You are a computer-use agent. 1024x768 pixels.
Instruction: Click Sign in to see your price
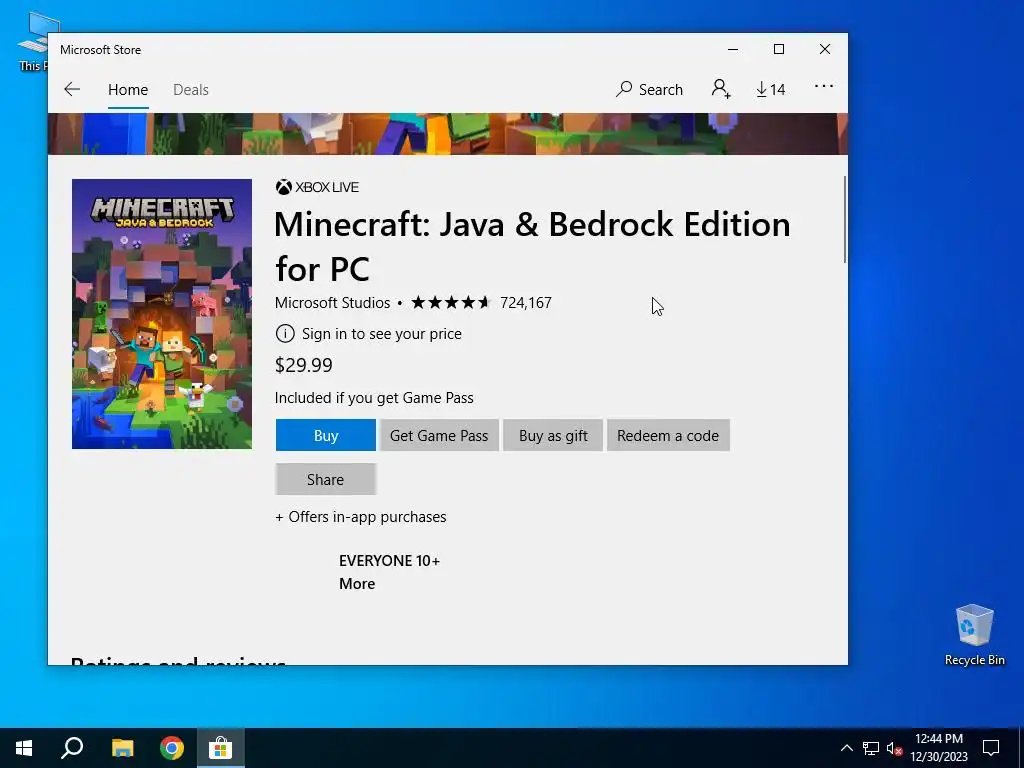point(381,334)
